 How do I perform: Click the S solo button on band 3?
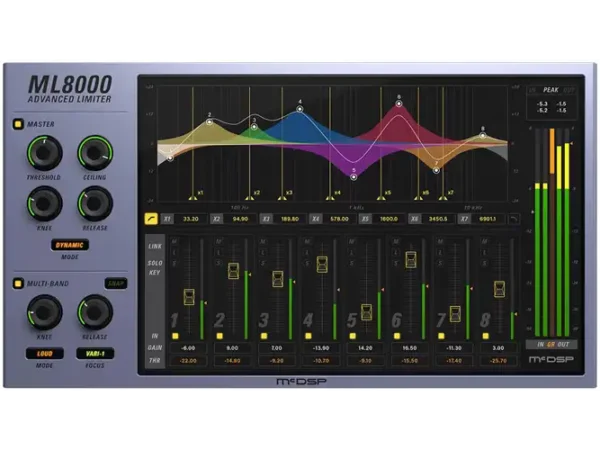tap(263, 263)
